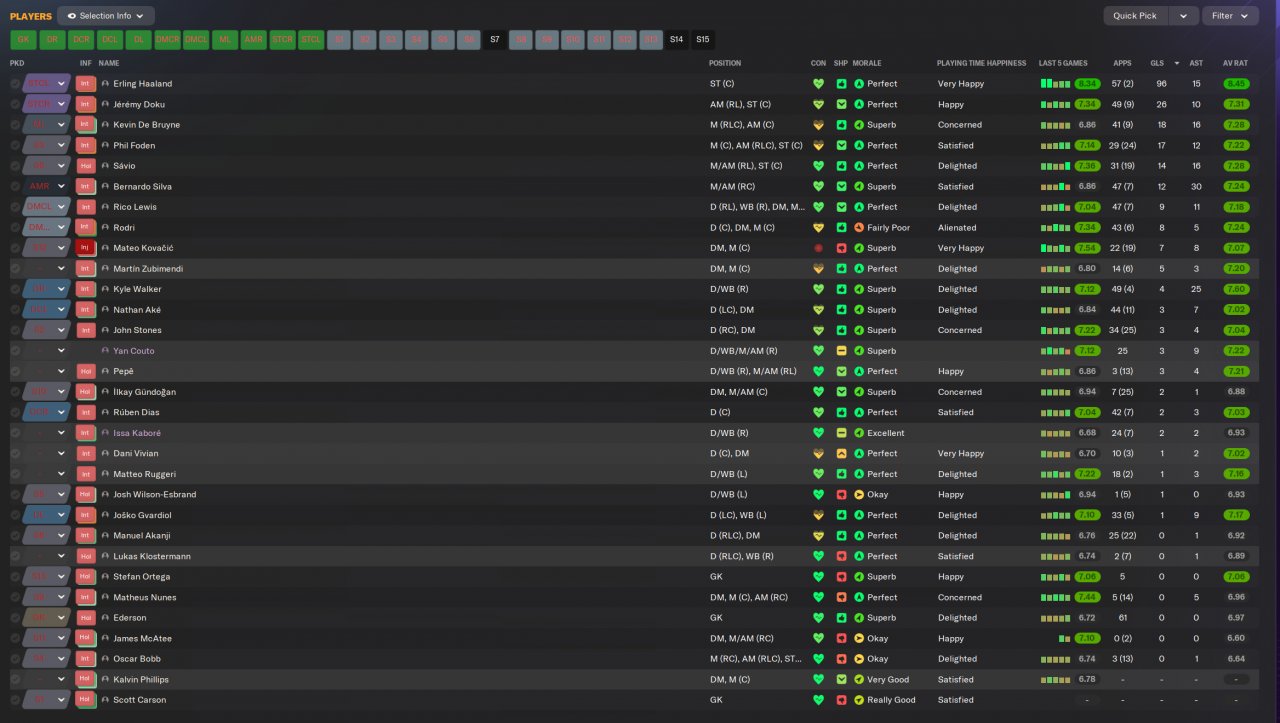Expand the arrow next to Quick Pick
This screenshot has height=723, width=1280.
tap(1183, 16)
